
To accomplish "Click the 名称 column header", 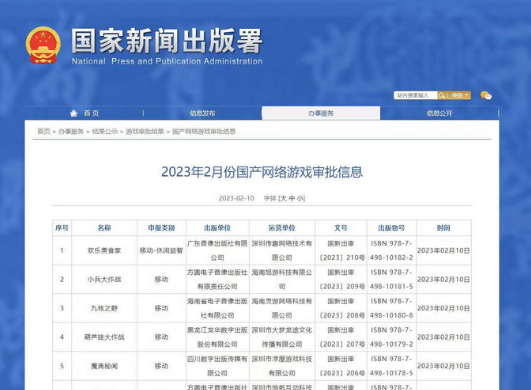I will point(104,228).
